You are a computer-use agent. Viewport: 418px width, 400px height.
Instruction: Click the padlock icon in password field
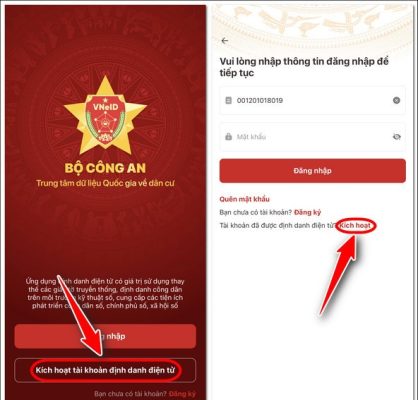point(228,137)
